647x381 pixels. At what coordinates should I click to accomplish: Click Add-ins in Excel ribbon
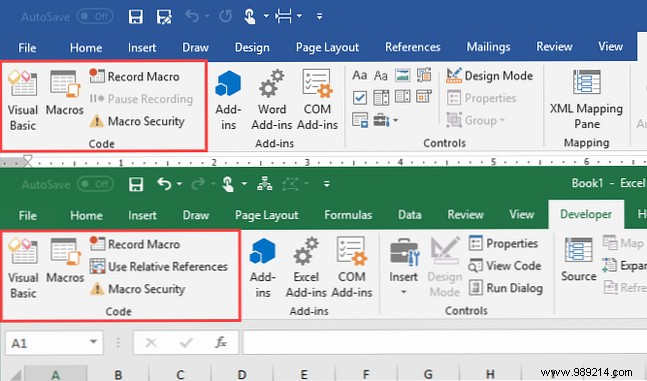(262, 268)
